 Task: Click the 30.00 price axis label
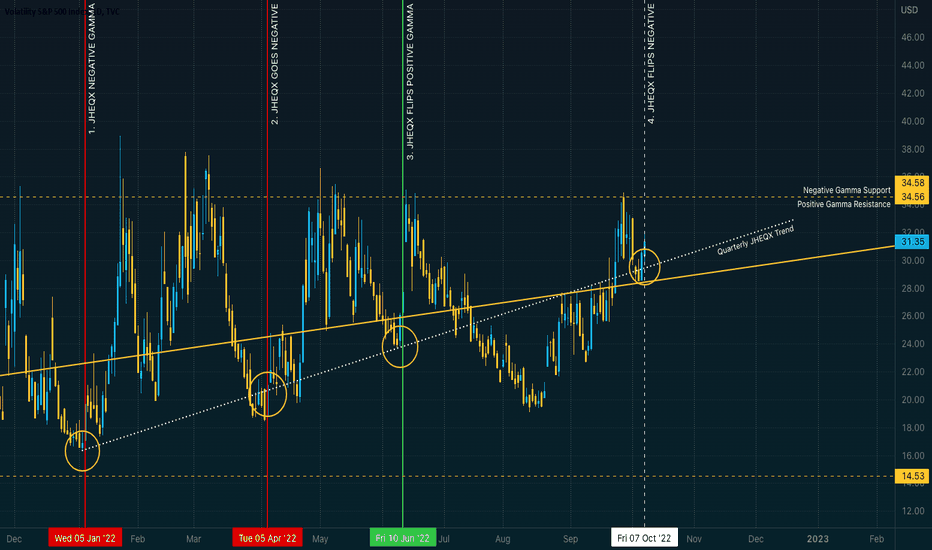(x=912, y=260)
